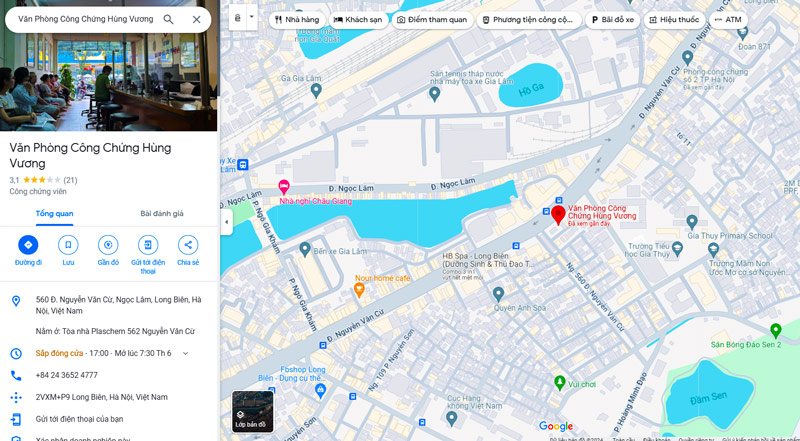Click the search field text Văn Phòng Công Chứng Hùng Vương
This screenshot has height=441, width=800.
click(85, 19)
